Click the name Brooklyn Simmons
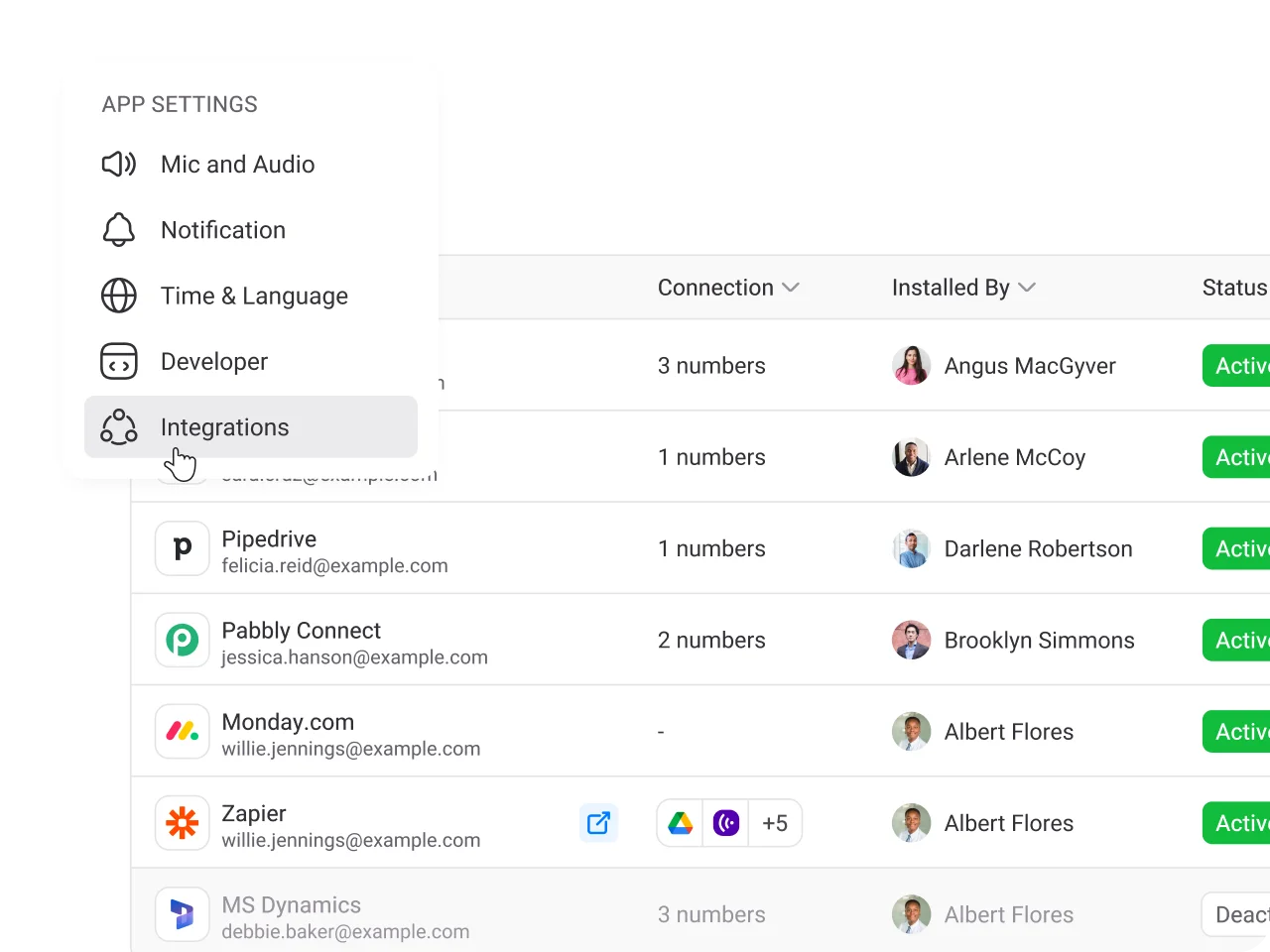1270x952 pixels. click(1039, 640)
